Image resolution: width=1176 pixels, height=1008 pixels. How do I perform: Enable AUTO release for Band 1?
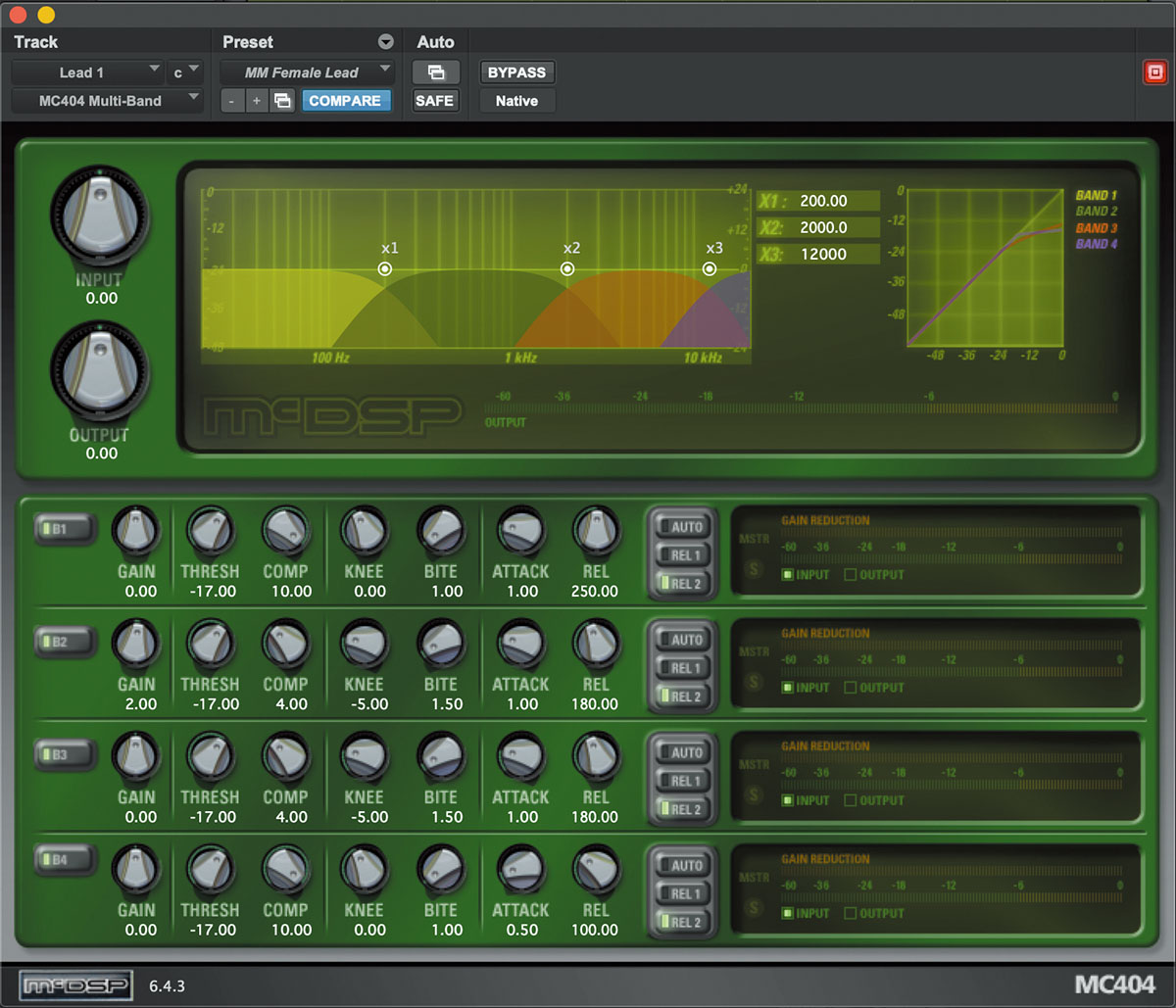(681, 527)
